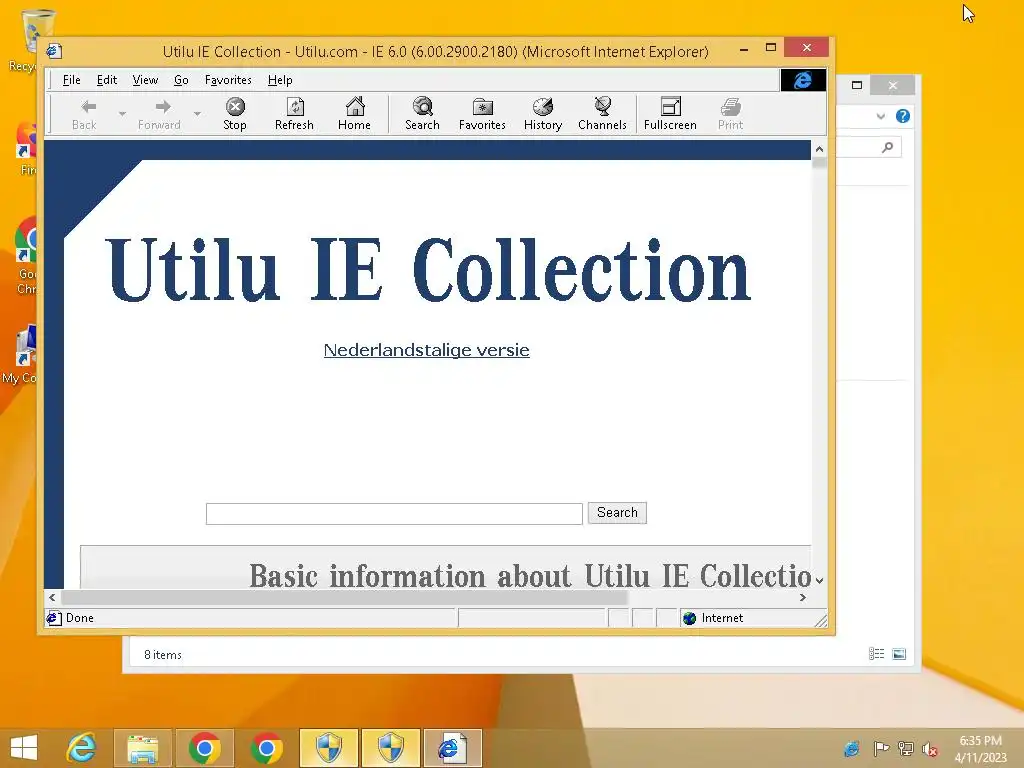
Task: Switch Explorer to details view
Action: coord(876,654)
